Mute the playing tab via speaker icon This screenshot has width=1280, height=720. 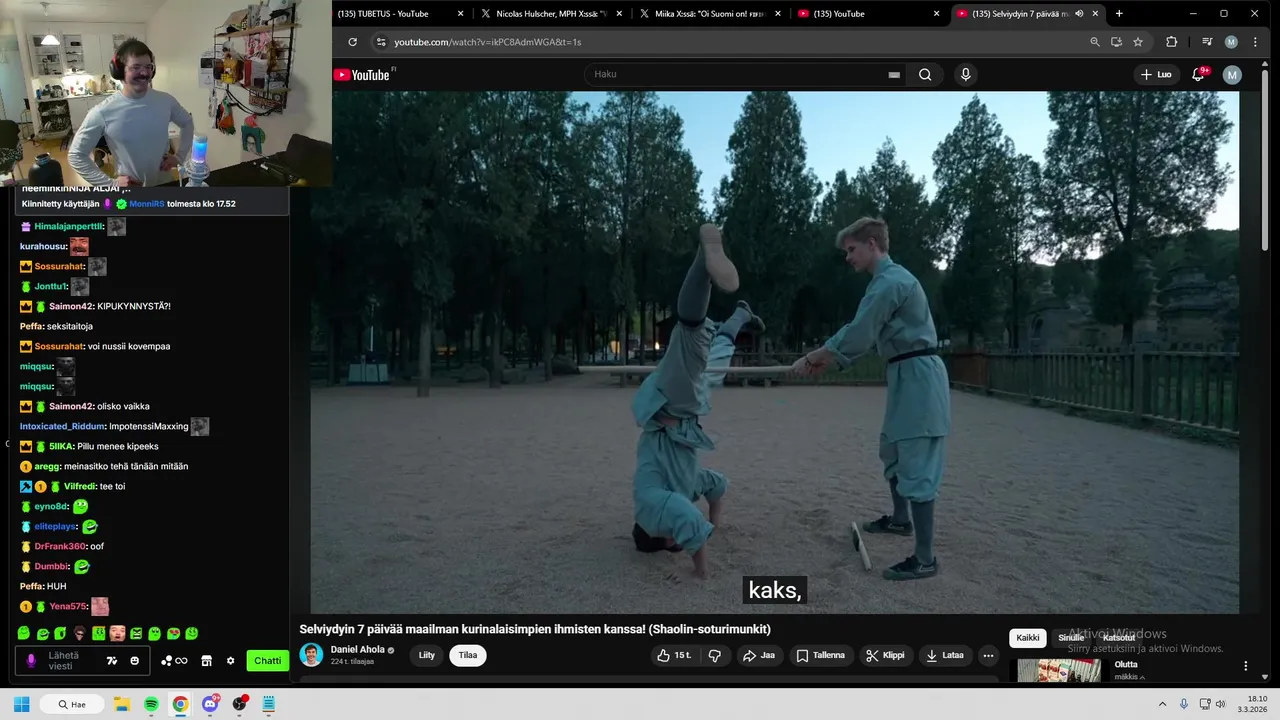(1079, 14)
